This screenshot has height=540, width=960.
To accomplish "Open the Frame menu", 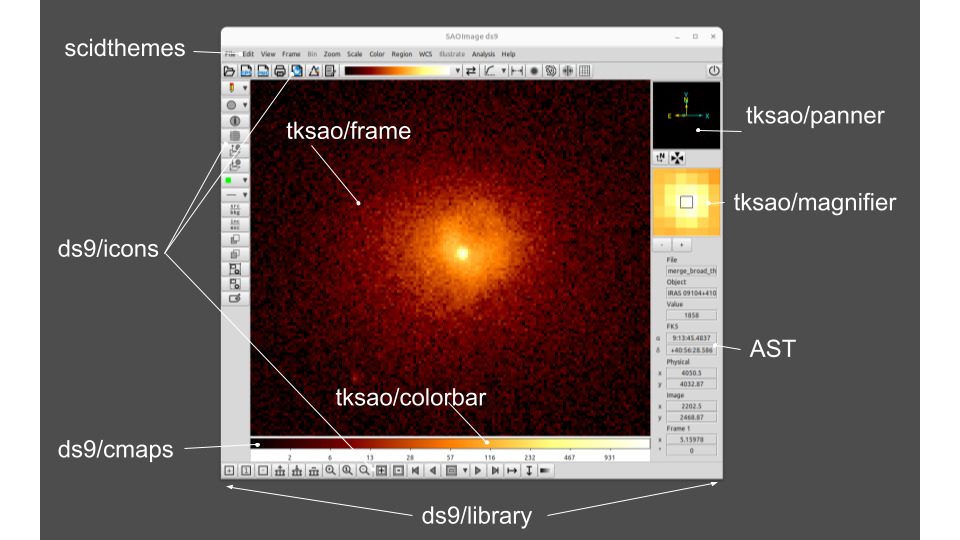I will 291,54.
